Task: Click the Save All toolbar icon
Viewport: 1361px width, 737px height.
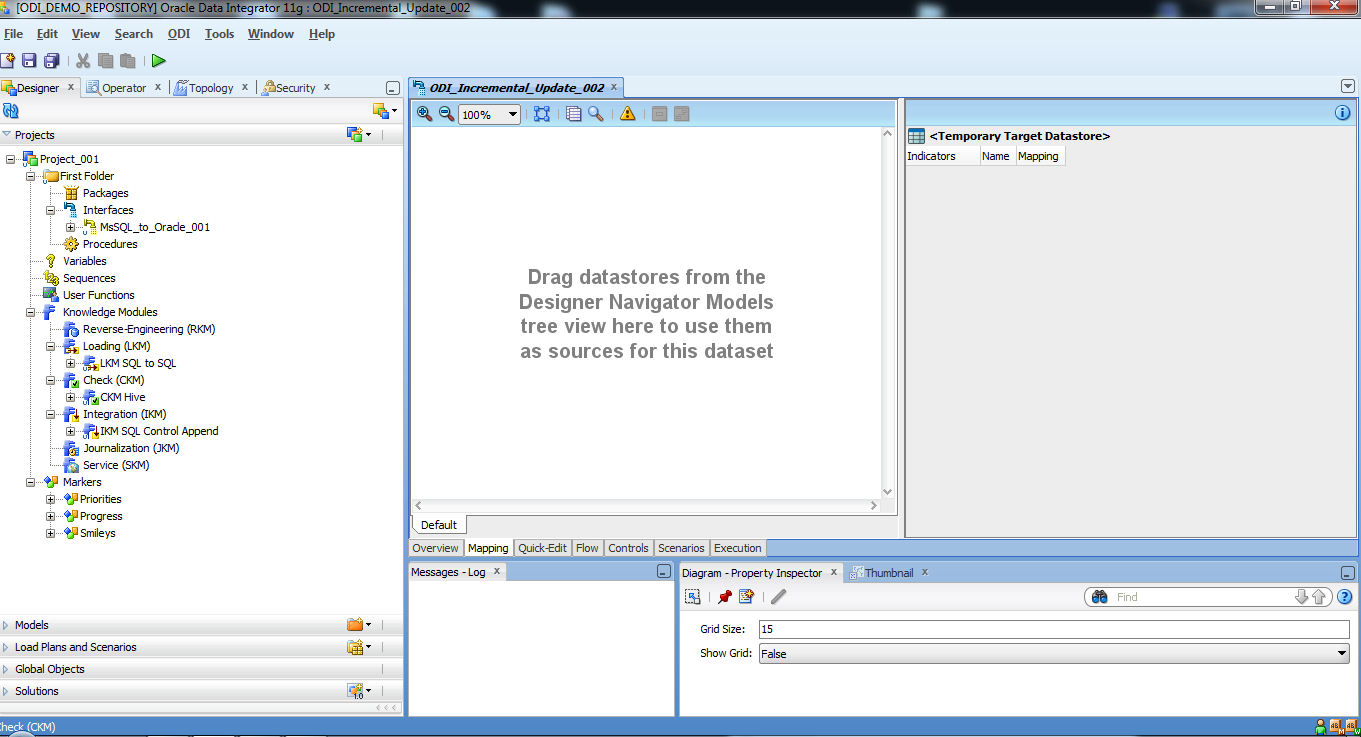Action: click(51, 61)
